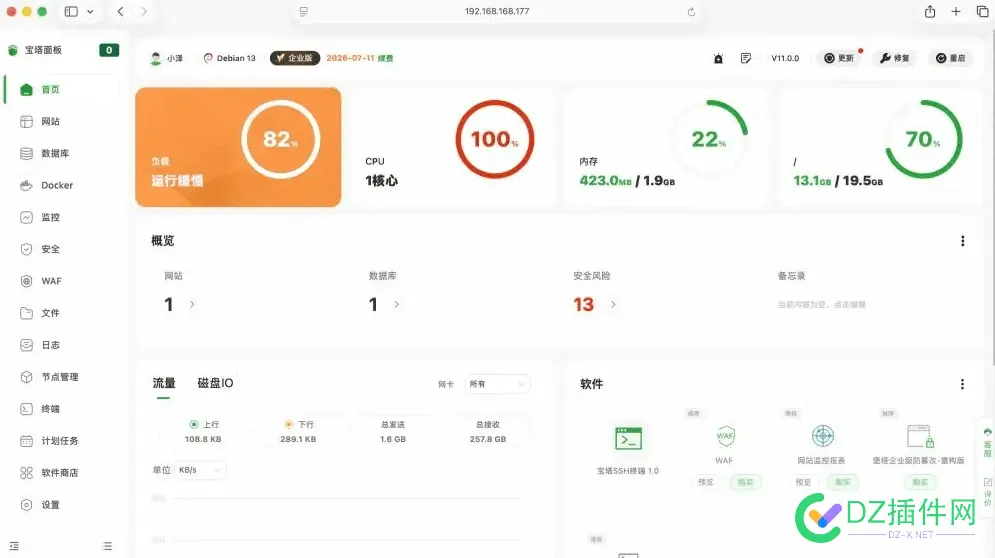
Task: Click 购买 buy under 网站监控报表
Action: point(843,482)
